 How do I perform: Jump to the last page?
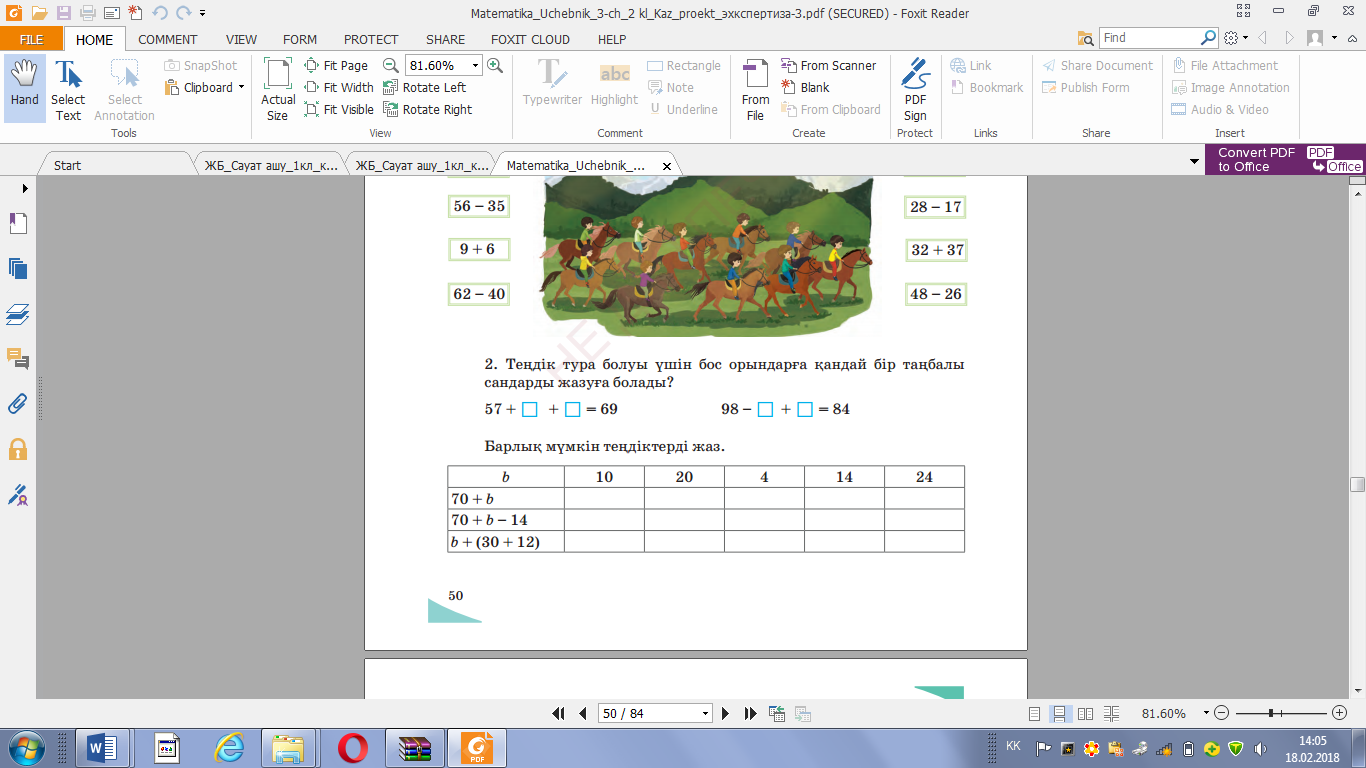750,714
